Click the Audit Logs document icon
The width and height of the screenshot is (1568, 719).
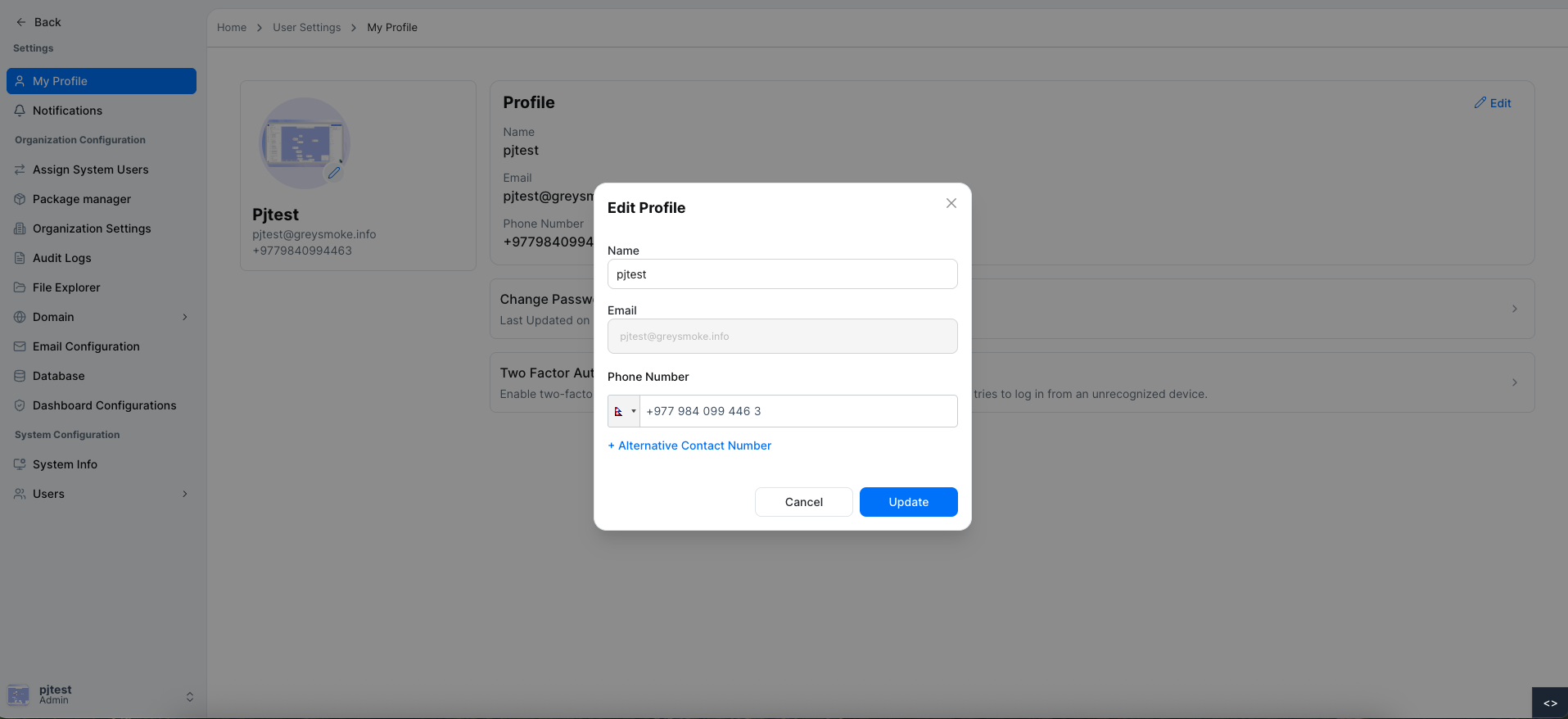(20, 258)
